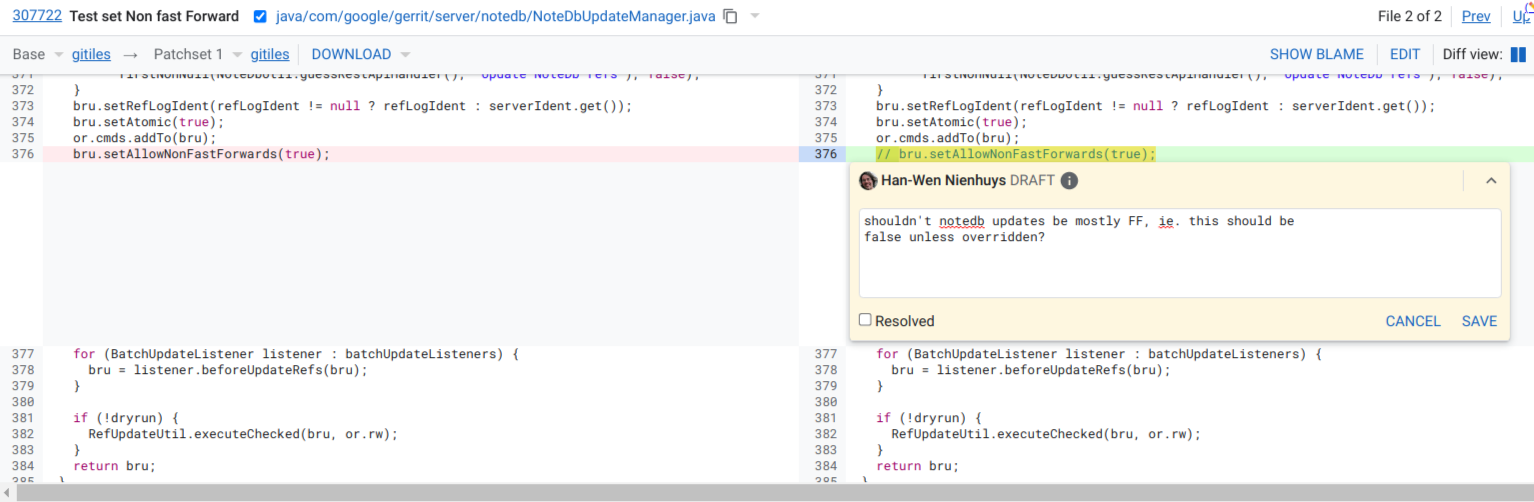Click SHOW BLAME
Image resolution: width=1534 pixels, height=502 pixels.
pyautogui.click(x=1316, y=54)
